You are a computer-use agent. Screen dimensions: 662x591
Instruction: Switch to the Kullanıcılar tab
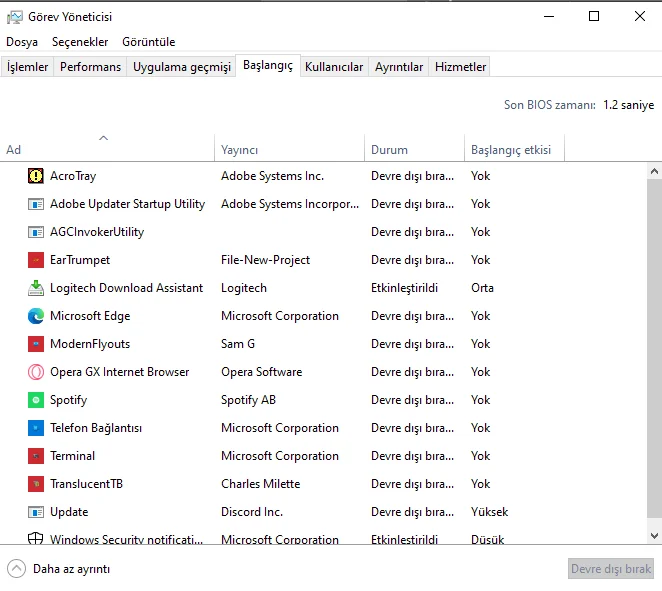point(334,67)
